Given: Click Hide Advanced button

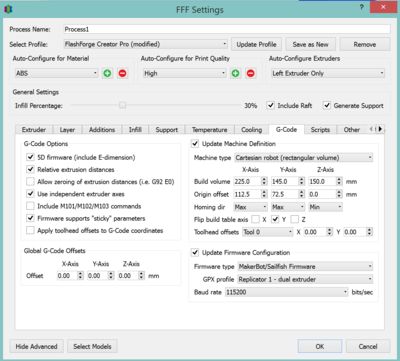Looking at the screenshot, I should click(37, 346).
